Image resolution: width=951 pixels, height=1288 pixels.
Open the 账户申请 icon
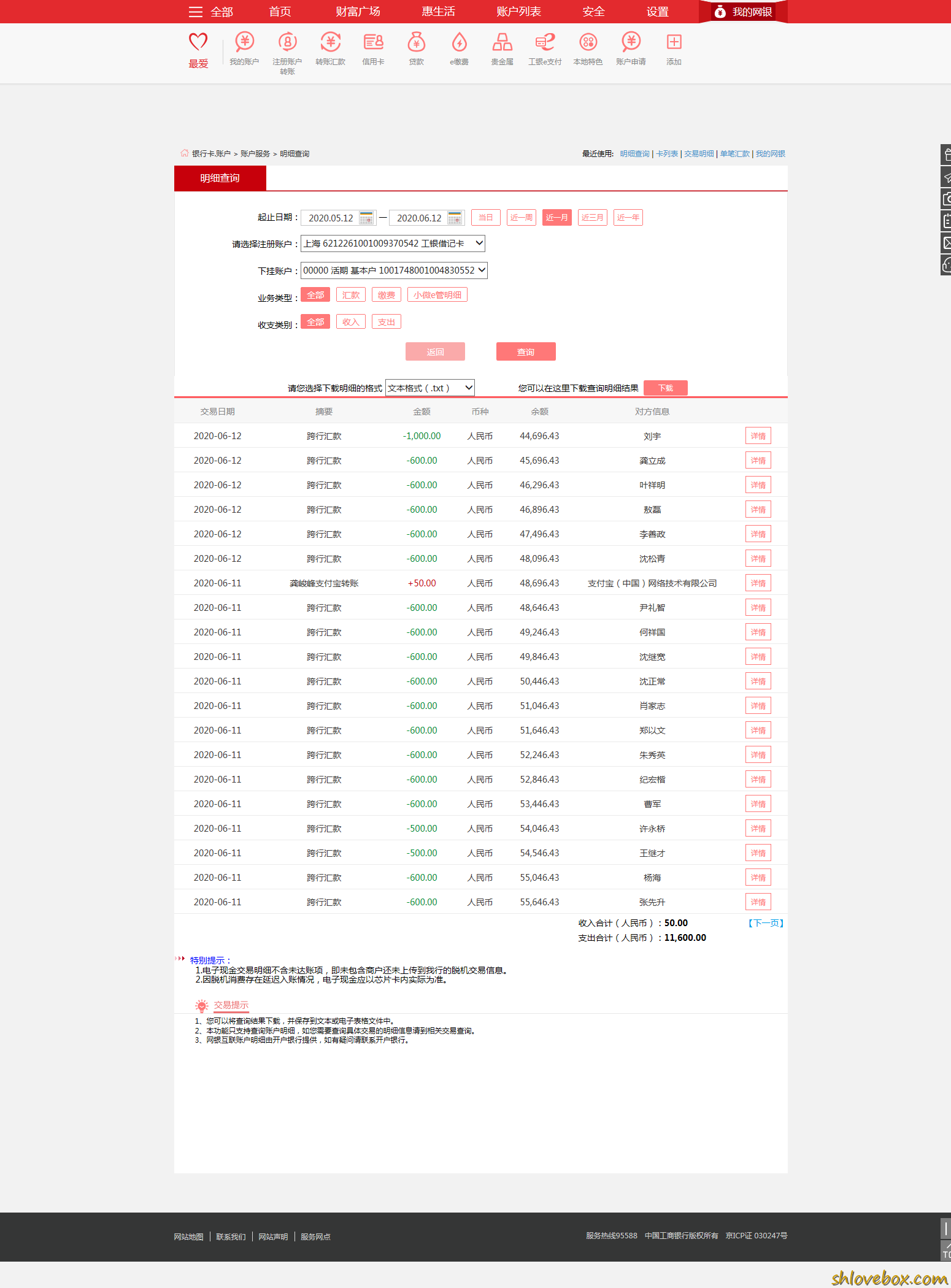pyautogui.click(x=631, y=42)
